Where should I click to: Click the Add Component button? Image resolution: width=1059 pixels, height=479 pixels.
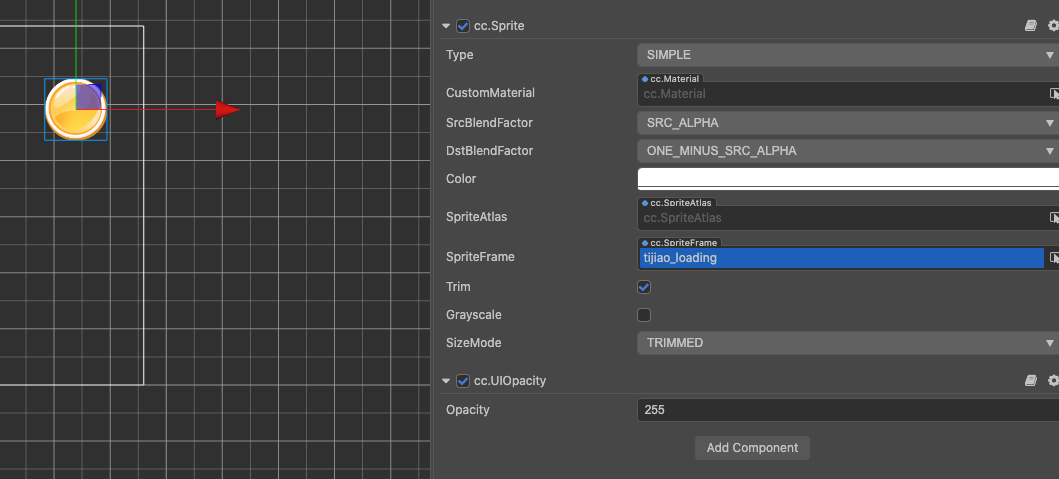(752, 447)
